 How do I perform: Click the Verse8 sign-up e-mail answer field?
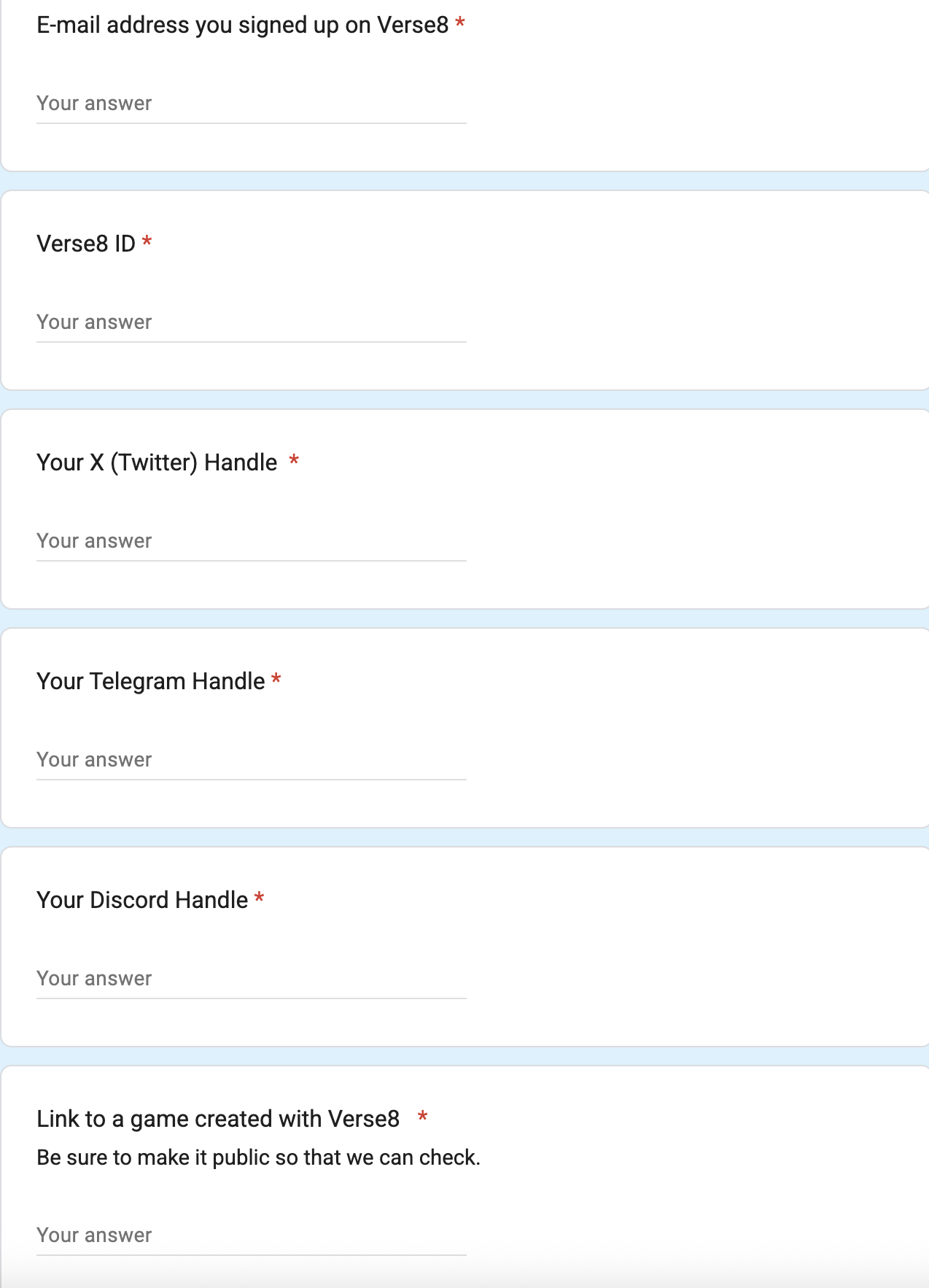251,104
